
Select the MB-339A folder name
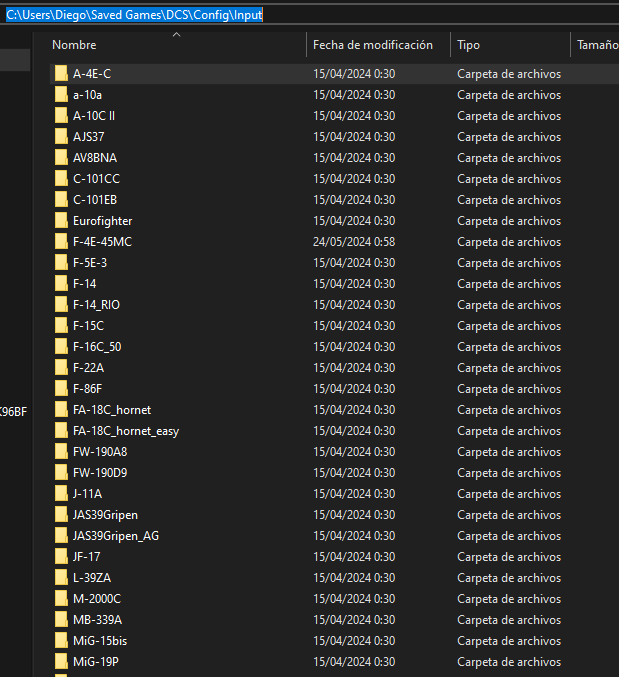pos(98,620)
